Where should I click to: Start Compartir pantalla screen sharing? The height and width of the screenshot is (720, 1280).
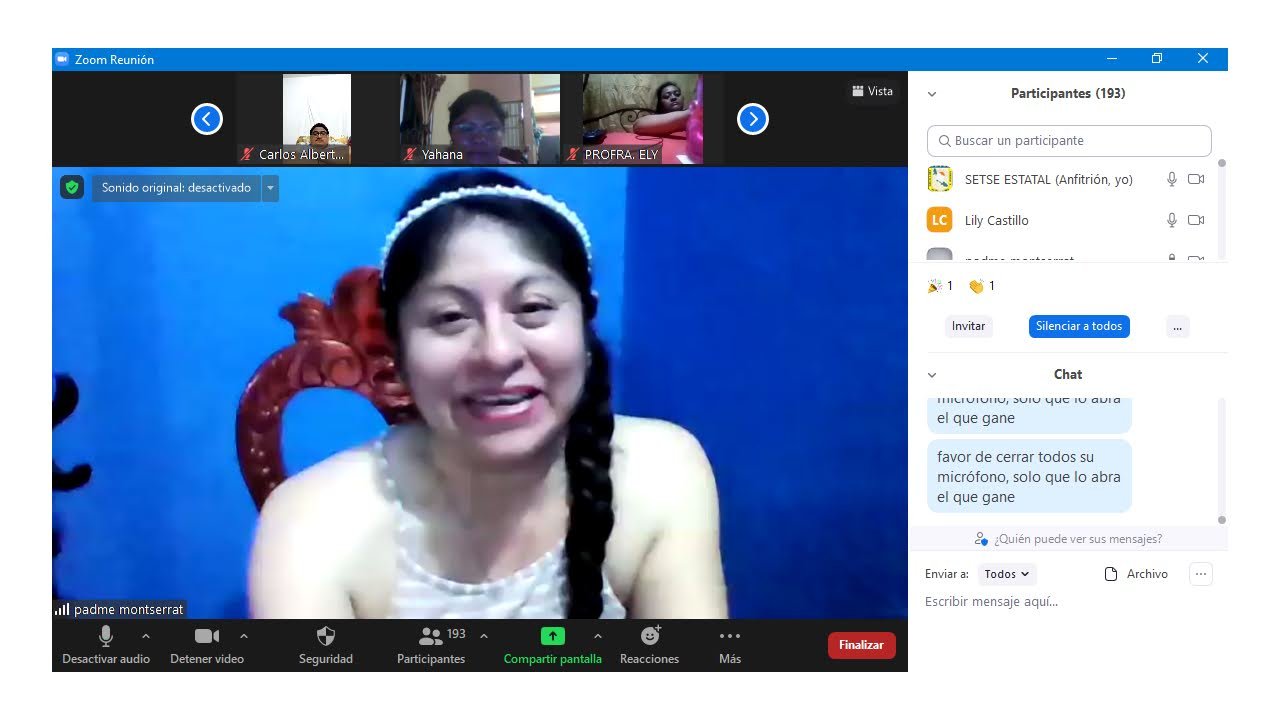(553, 645)
